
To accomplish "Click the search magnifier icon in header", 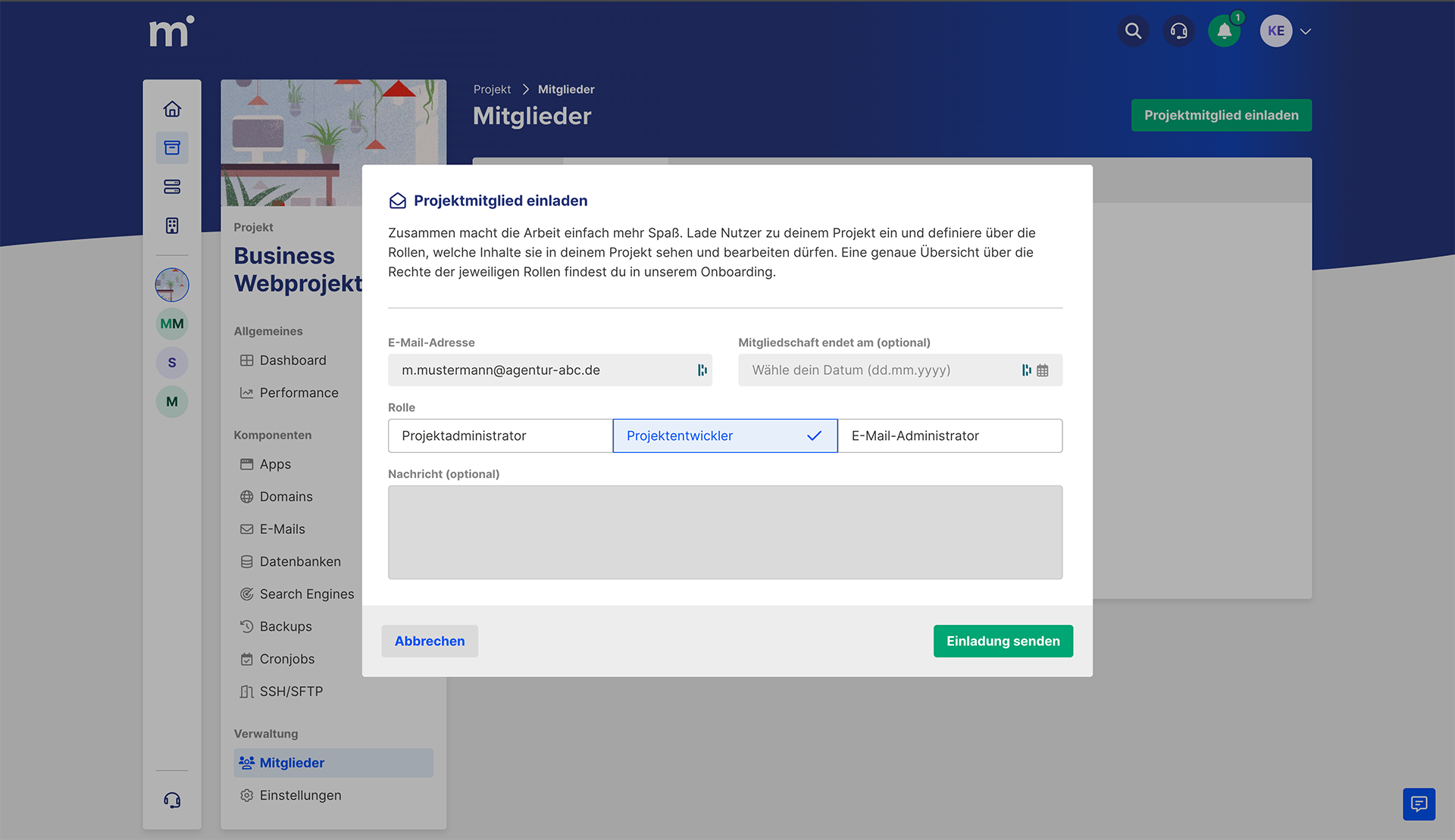I will tap(1133, 31).
